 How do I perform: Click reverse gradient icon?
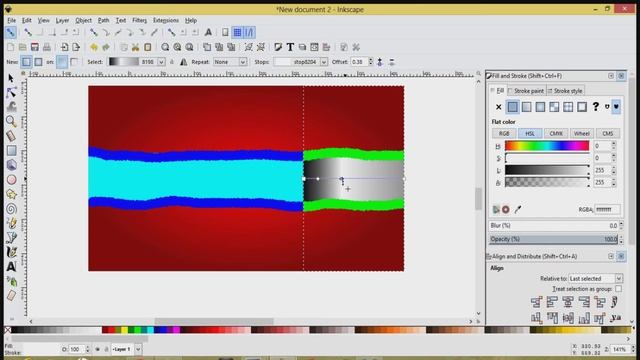[184, 62]
